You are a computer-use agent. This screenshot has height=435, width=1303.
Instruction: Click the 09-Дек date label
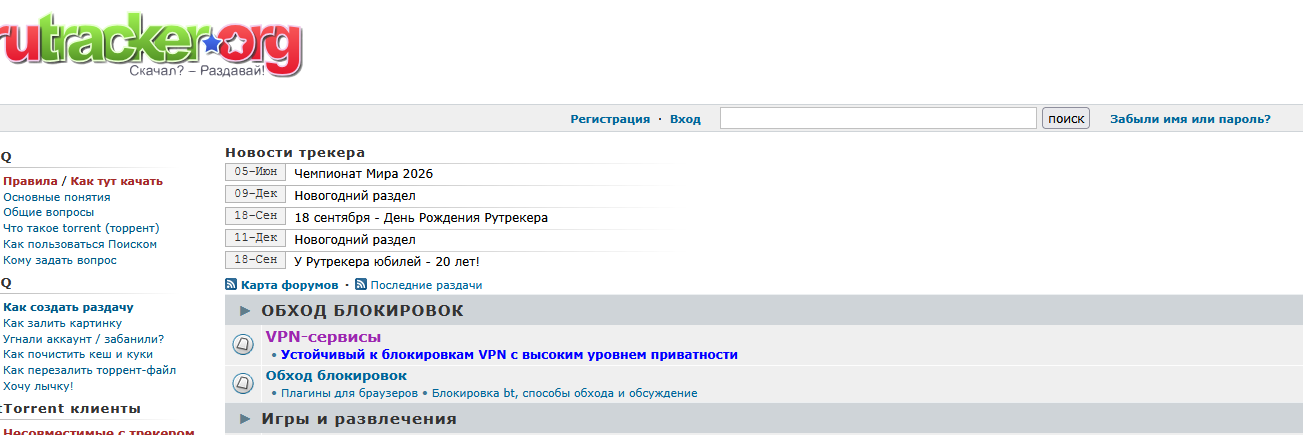256,194
